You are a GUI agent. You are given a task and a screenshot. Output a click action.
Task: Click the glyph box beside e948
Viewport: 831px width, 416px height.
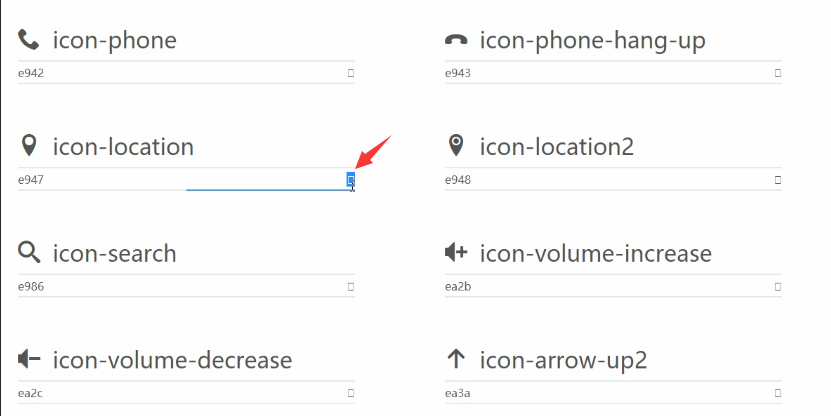coord(778,180)
